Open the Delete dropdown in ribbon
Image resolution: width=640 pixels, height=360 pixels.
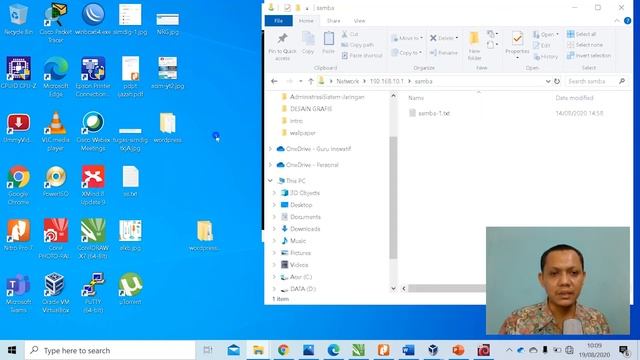444,38
